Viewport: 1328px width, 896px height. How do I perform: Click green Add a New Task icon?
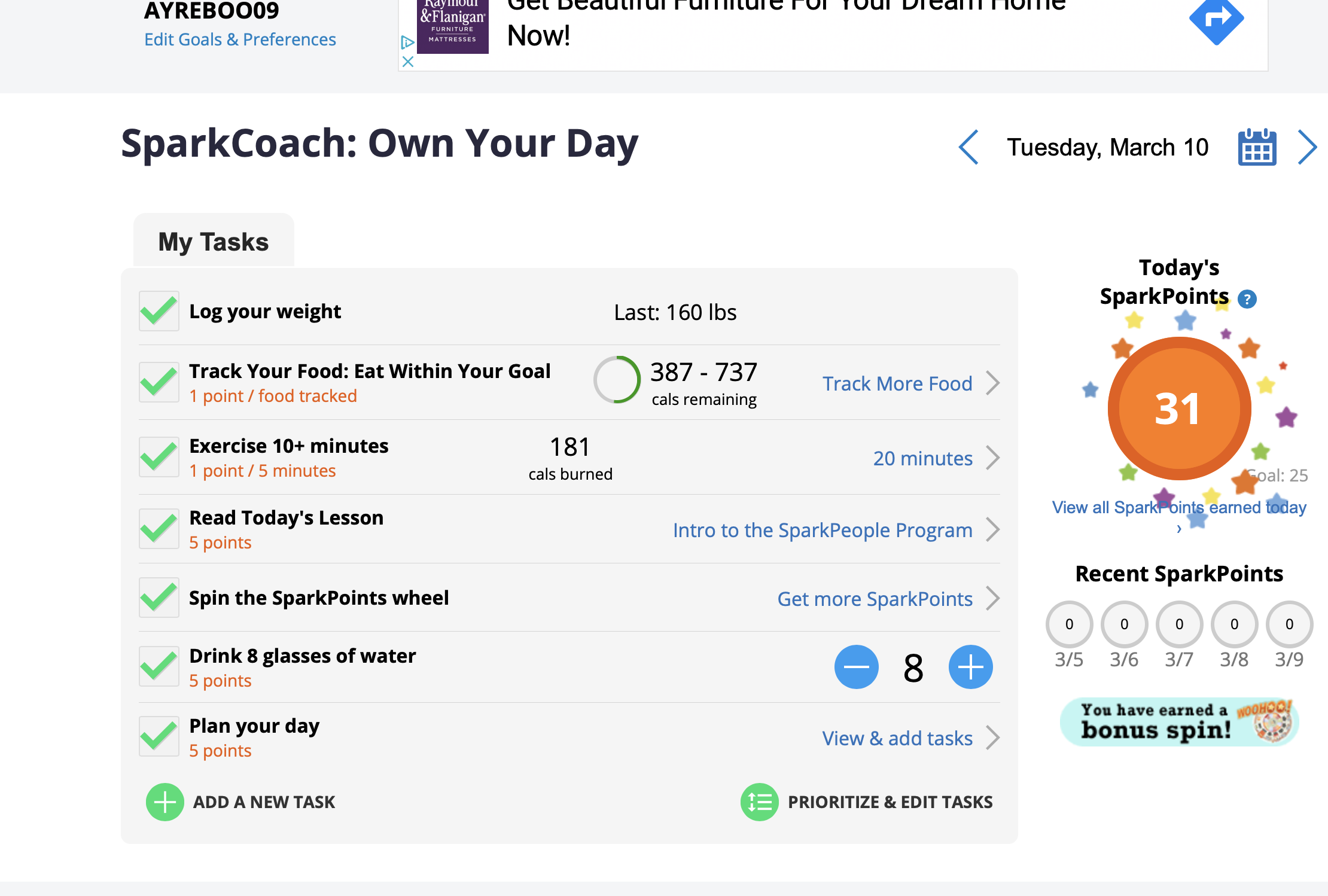(165, 802)
